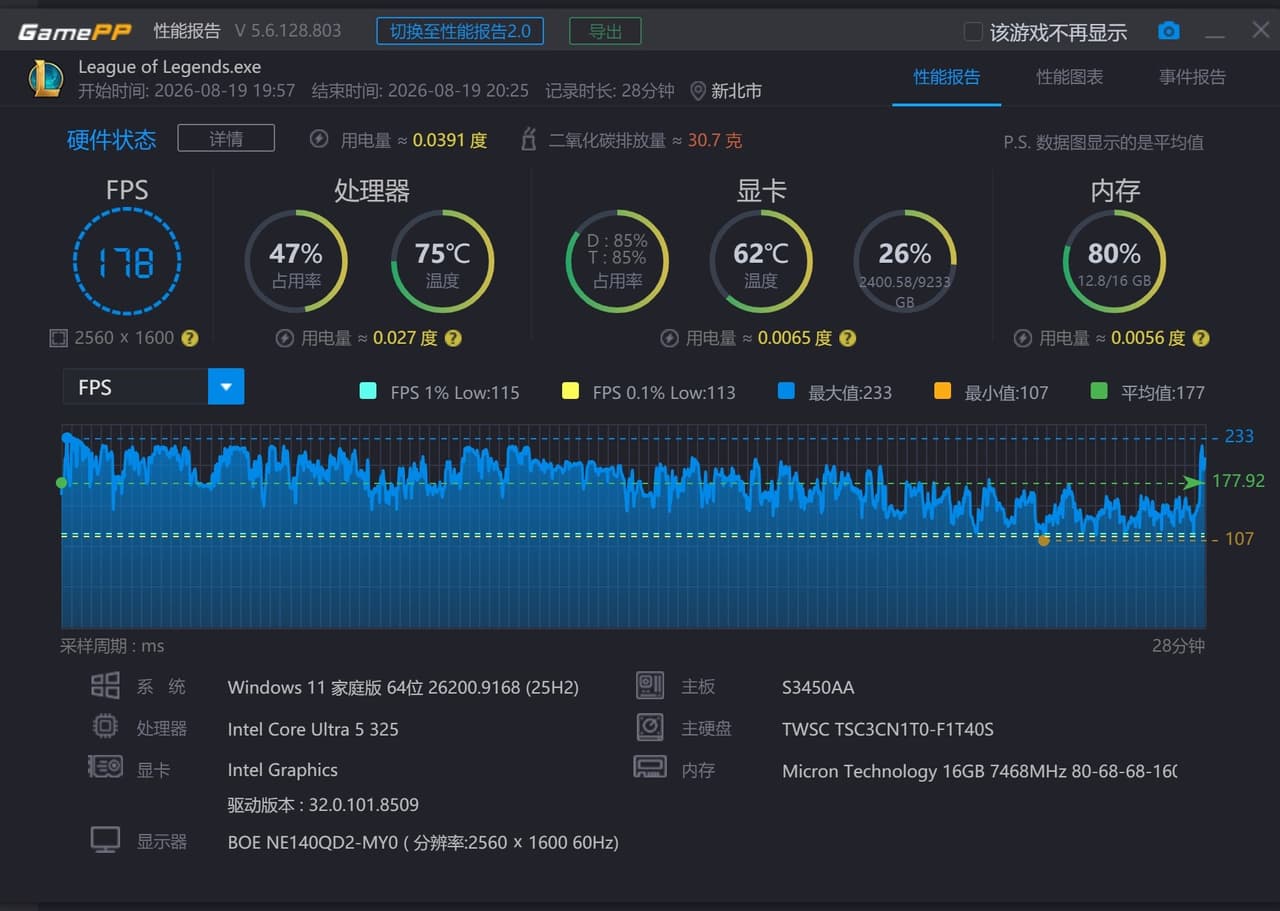Click the 详情 details button

coord(226,139)
